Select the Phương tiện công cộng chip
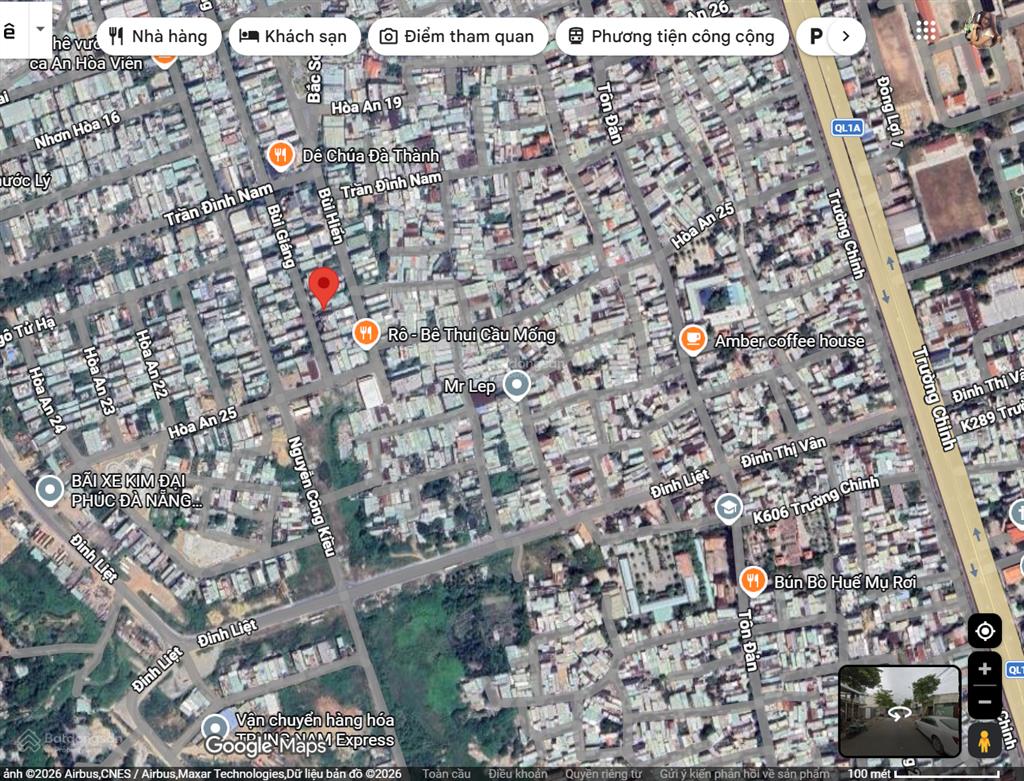The image size is (1024, 781). click(x=672, y=36)
